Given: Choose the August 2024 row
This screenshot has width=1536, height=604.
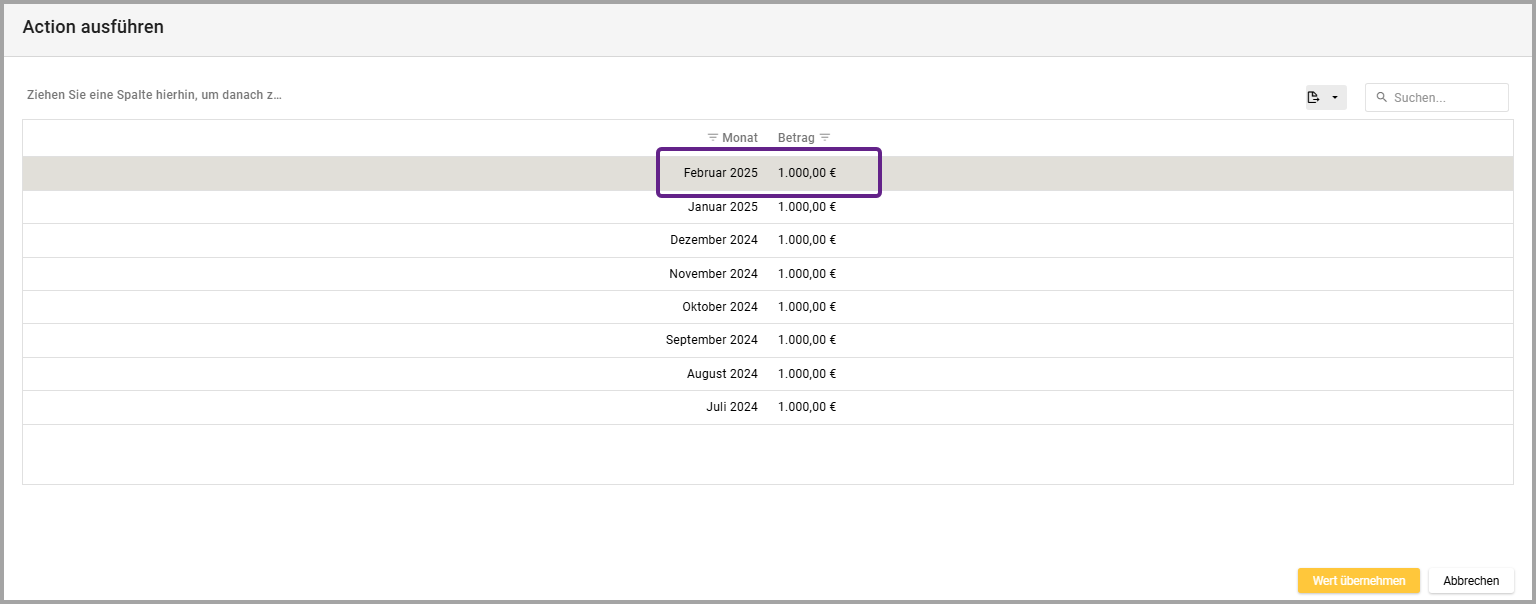Looking at the screenshot, I should tap(721, 374).
